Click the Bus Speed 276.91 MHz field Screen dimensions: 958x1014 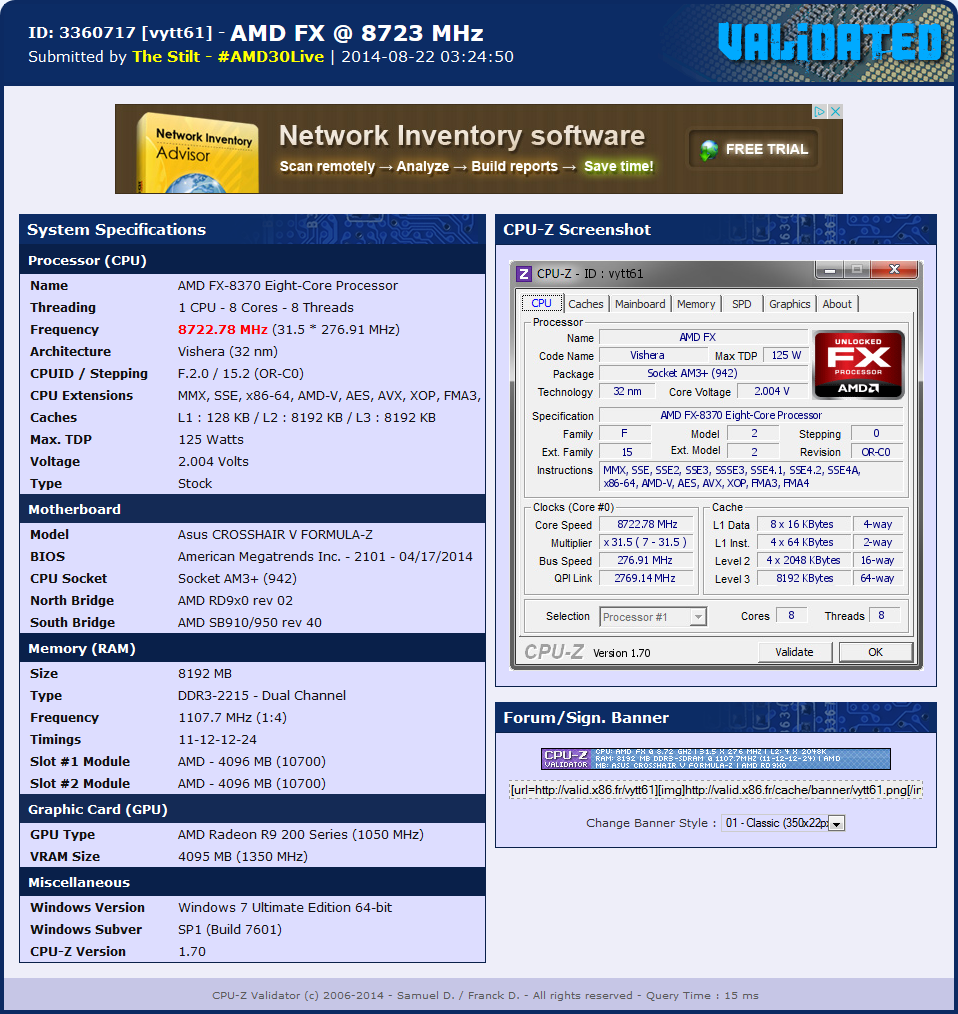click(x=646, y=561)
